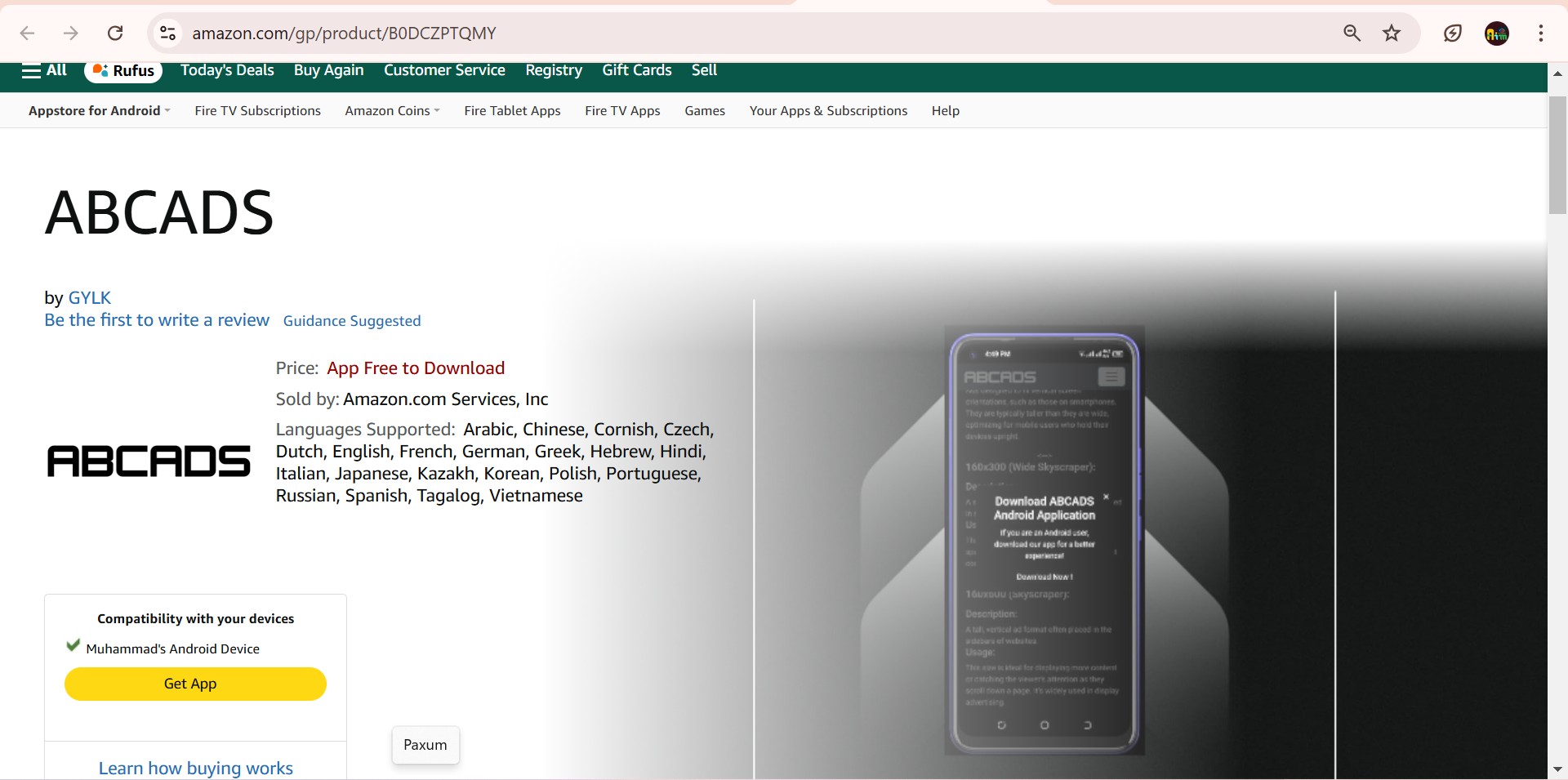This screenshot has height=780, width=1568.
Task: Open developer GYLK link
Action: click(x=90, y=298)
